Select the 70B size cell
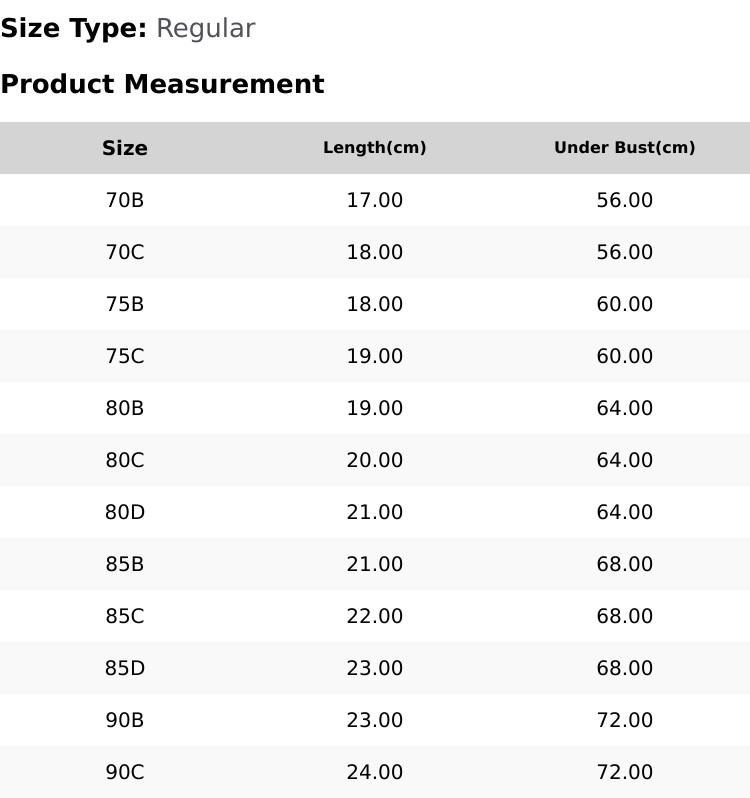Screen dimensions: 750x798 pyautogui.click(x=125, y=200)
